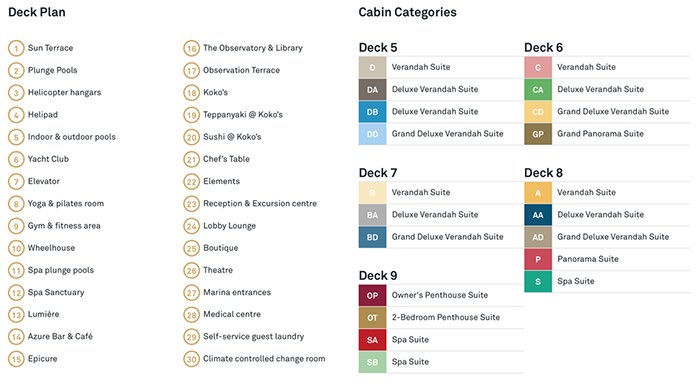
Task: Click the Reception & Excursion centre label
Action: pyautogui.click(x=260, y=203)
